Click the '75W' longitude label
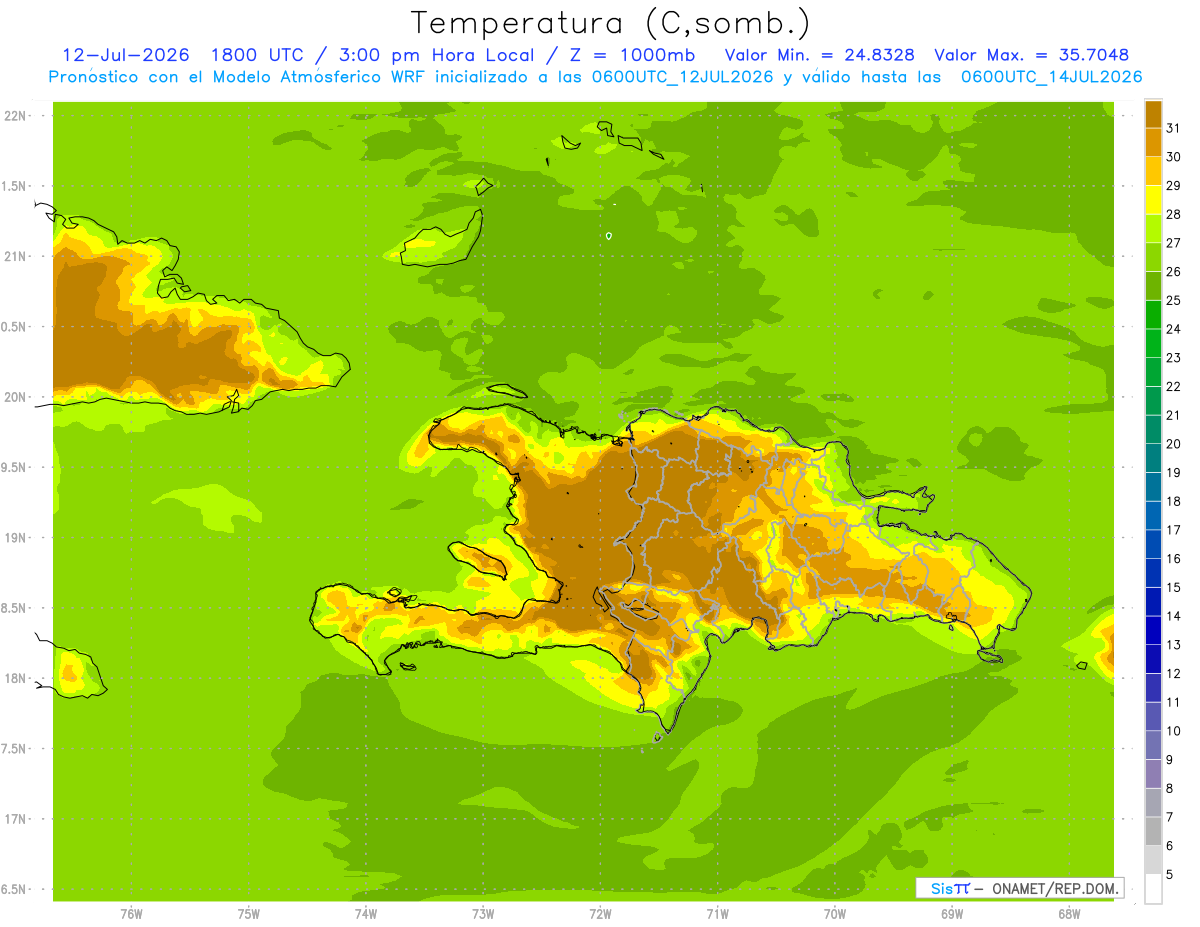This screenshot has height=927, width=1200. coord(249,913)
